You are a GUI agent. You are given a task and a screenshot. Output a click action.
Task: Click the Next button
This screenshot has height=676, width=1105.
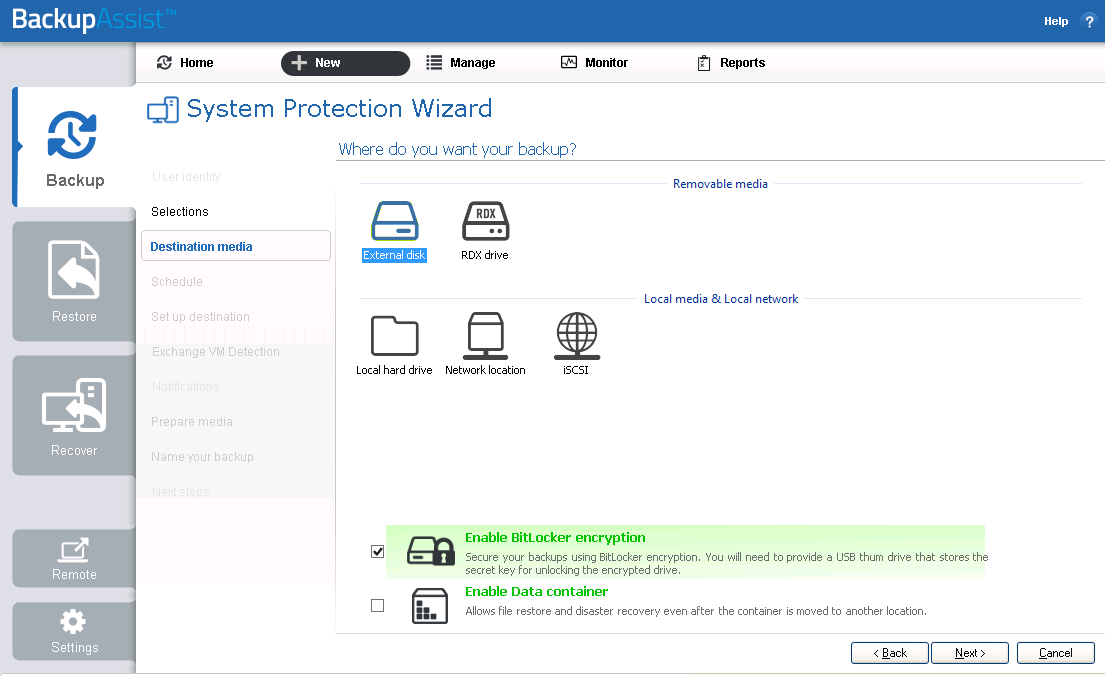click(970, 653)
